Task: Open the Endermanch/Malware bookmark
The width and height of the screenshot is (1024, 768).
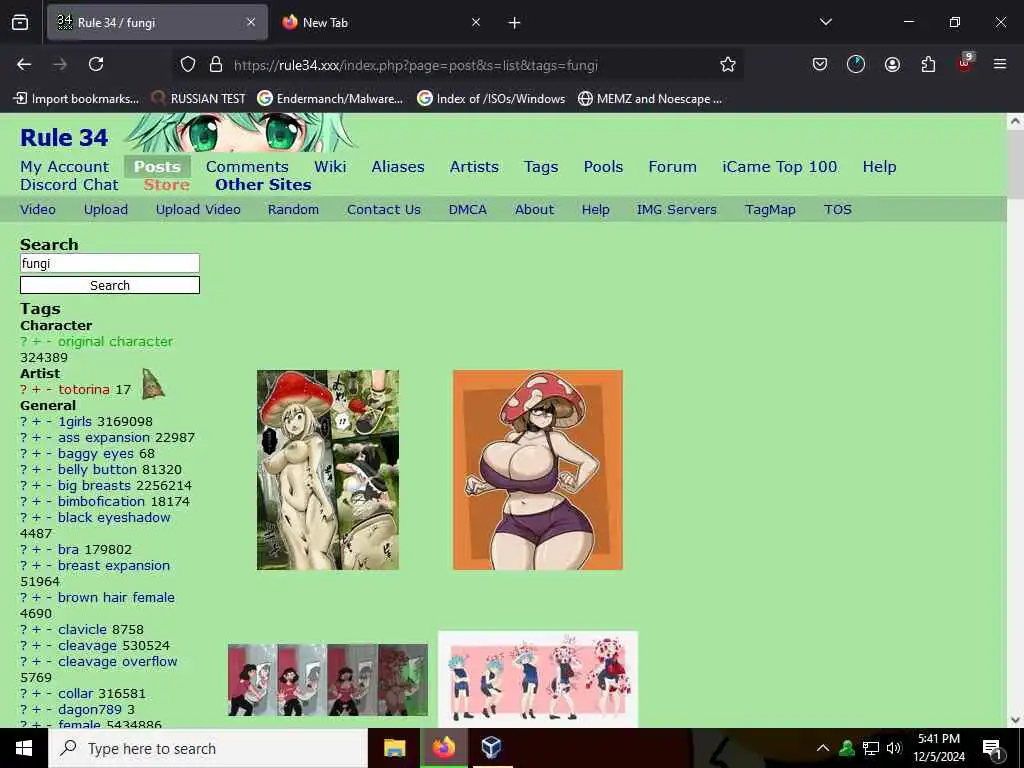Action: click(330, 99)
